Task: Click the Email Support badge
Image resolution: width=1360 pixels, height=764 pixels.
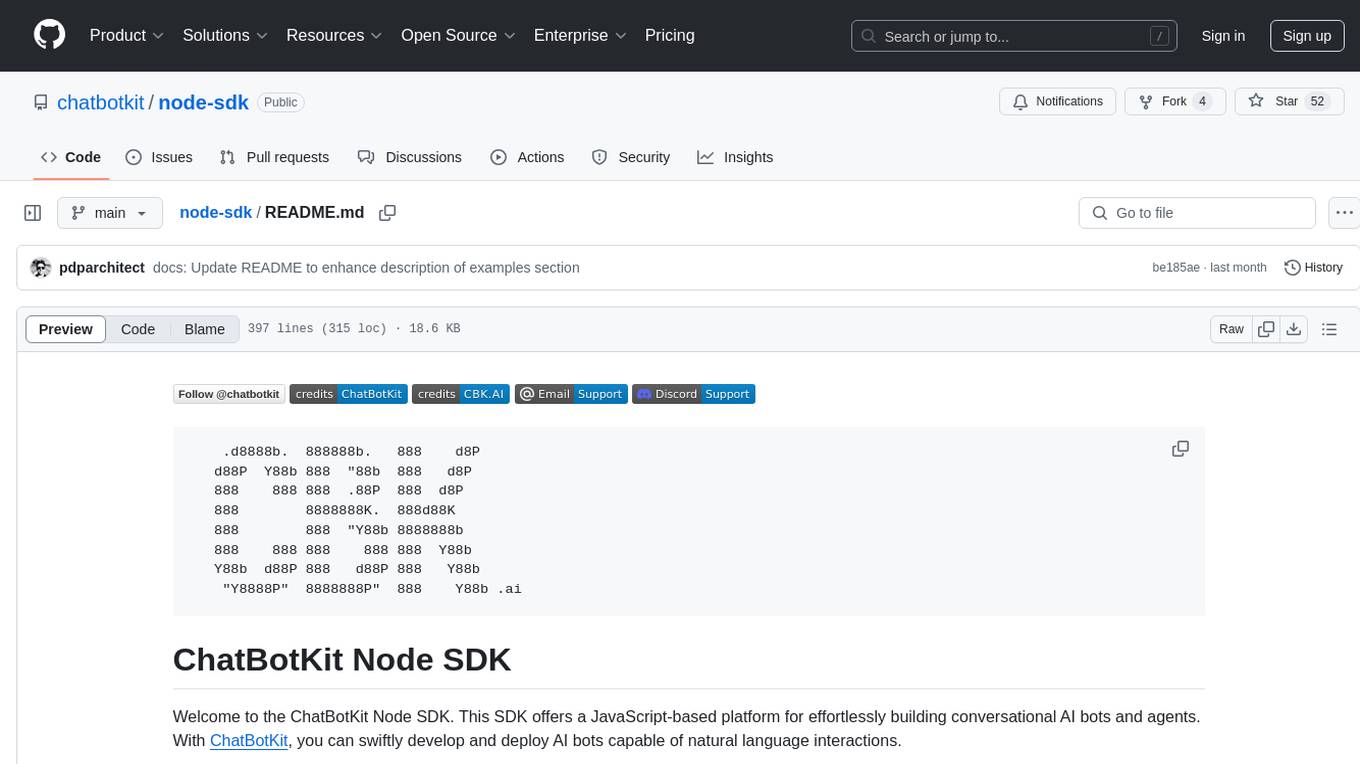Action: tap(571, 394)
